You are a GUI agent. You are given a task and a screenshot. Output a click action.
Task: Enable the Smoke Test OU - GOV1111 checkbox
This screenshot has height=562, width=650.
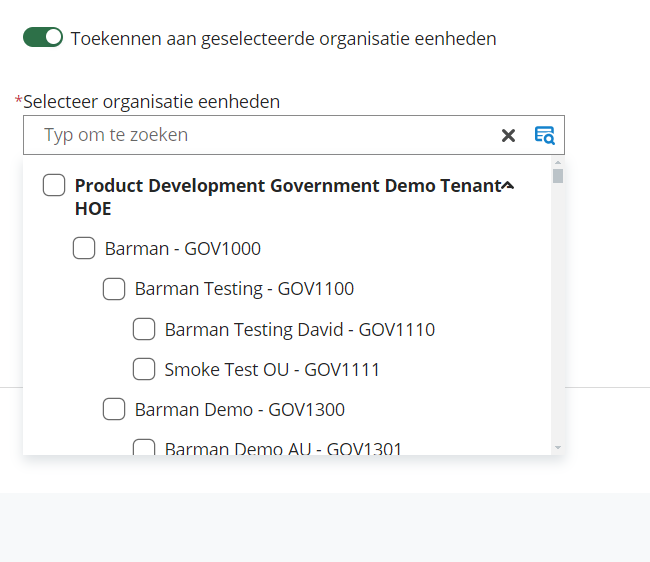(144, 369)
